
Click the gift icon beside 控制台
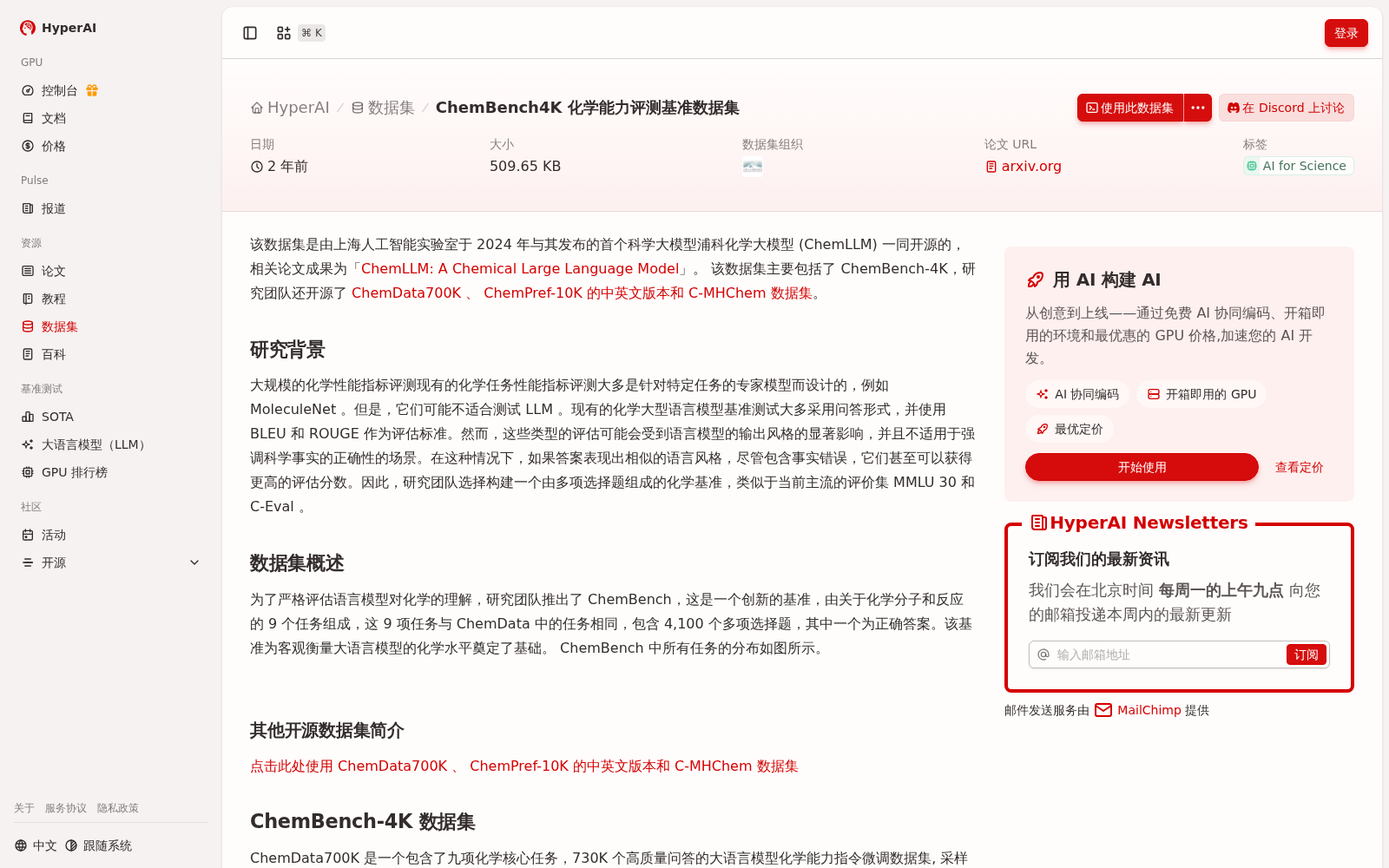tap(92, 90)
